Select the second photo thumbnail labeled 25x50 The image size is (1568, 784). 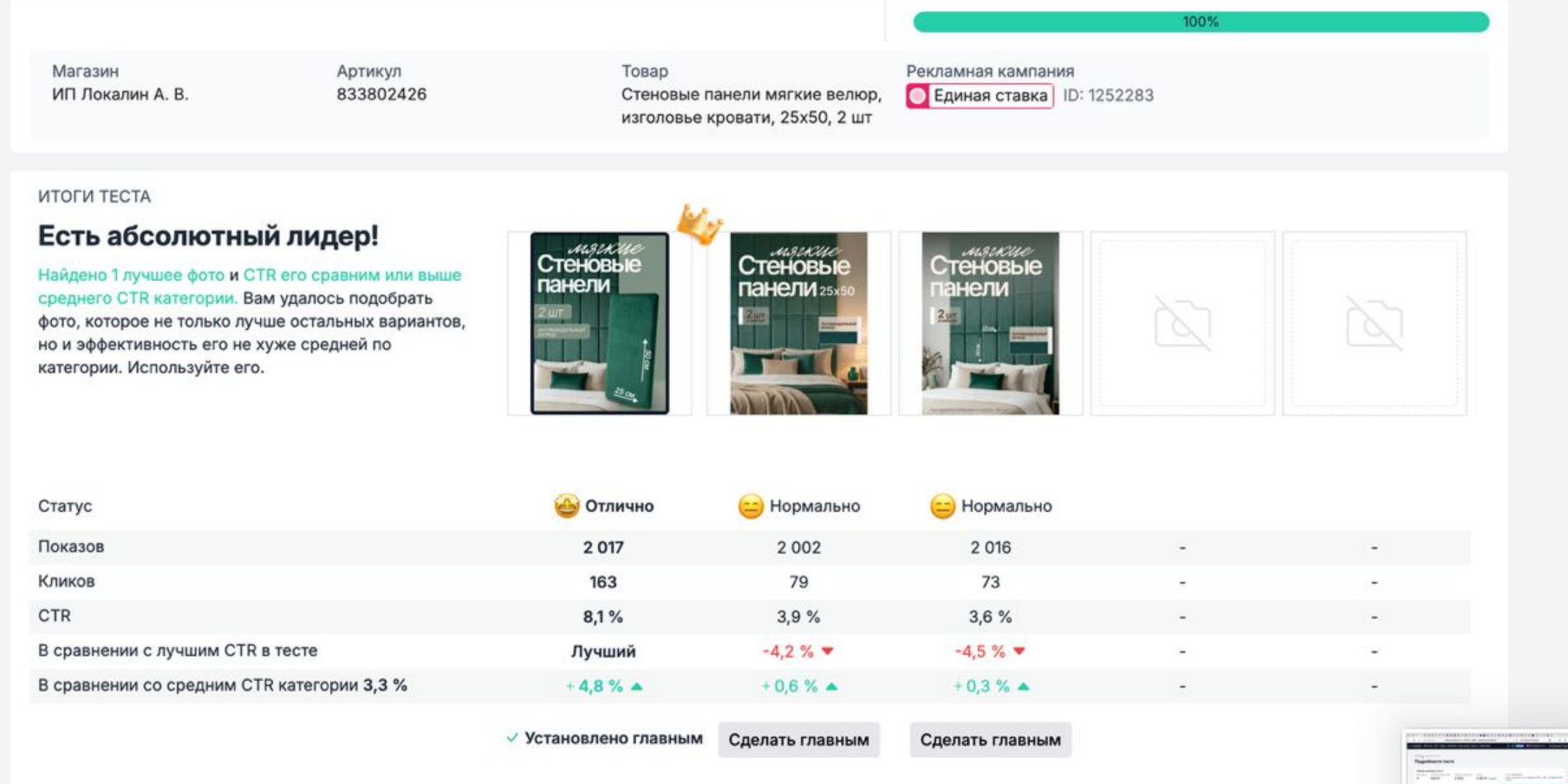coord(798,323)
